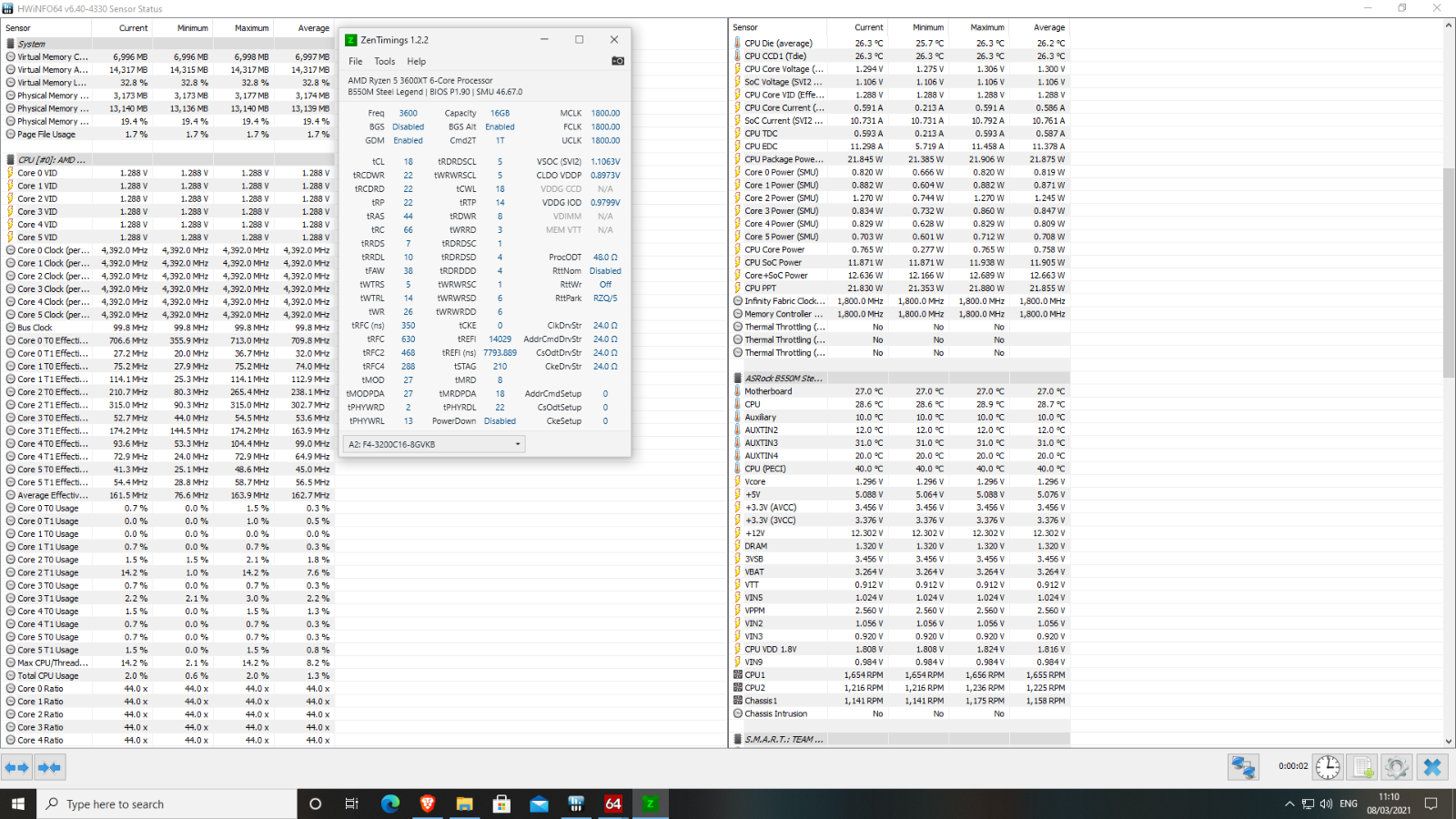Open the Windows notification center
Screen dimensions: 1456x819
coord(1431,804)
